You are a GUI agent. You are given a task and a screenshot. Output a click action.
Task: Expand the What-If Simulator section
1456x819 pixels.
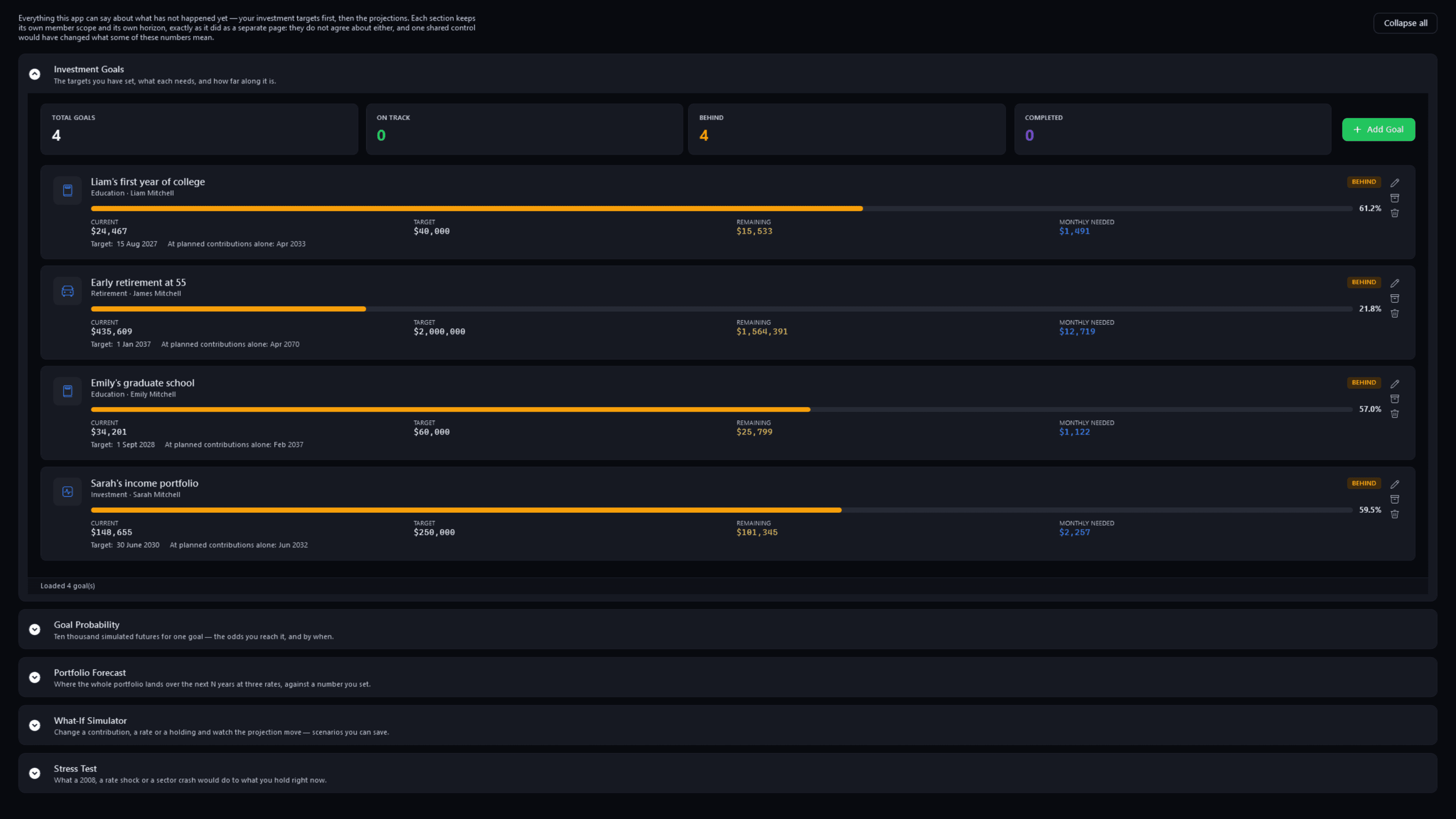[34, 725]
